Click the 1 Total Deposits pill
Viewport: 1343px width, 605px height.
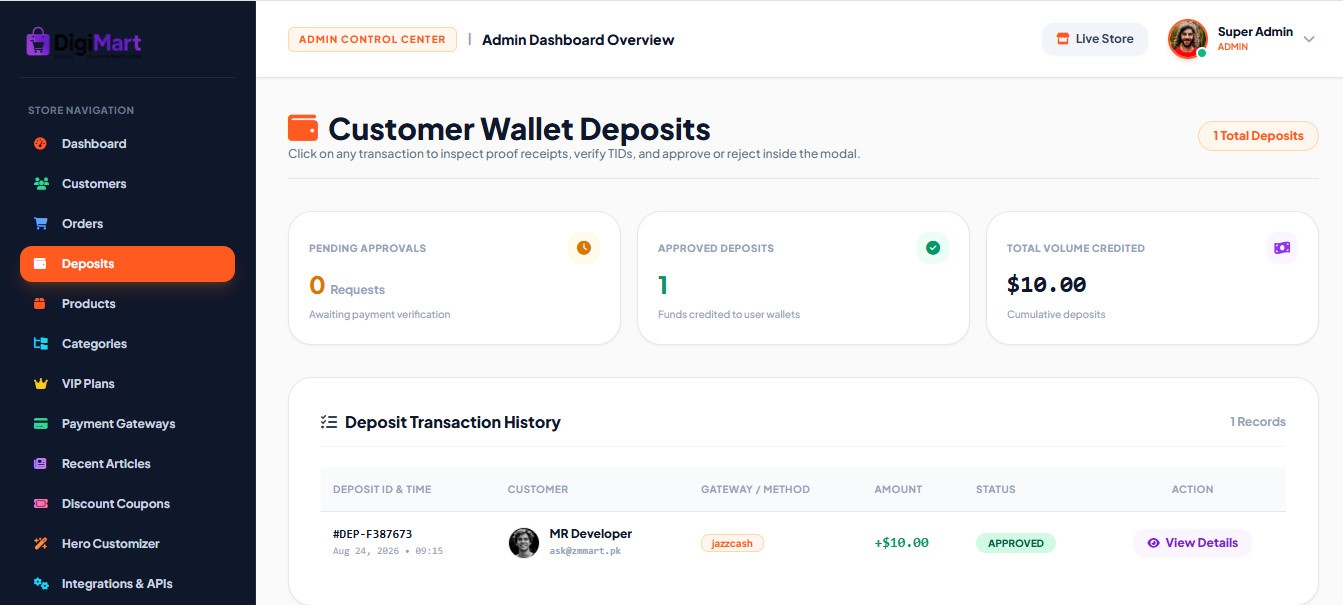pyautogui.click(x=1258, y=136)
